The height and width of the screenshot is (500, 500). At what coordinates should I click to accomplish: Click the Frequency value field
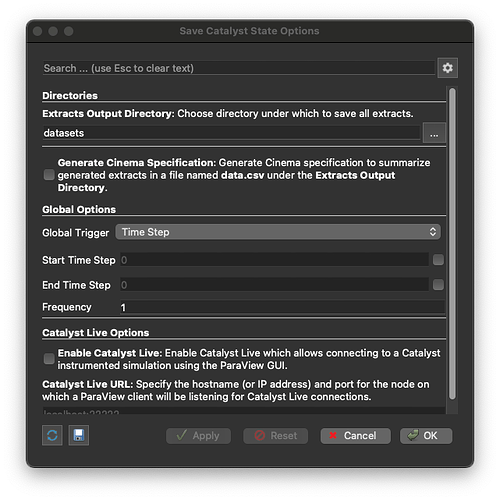(282, 307)
